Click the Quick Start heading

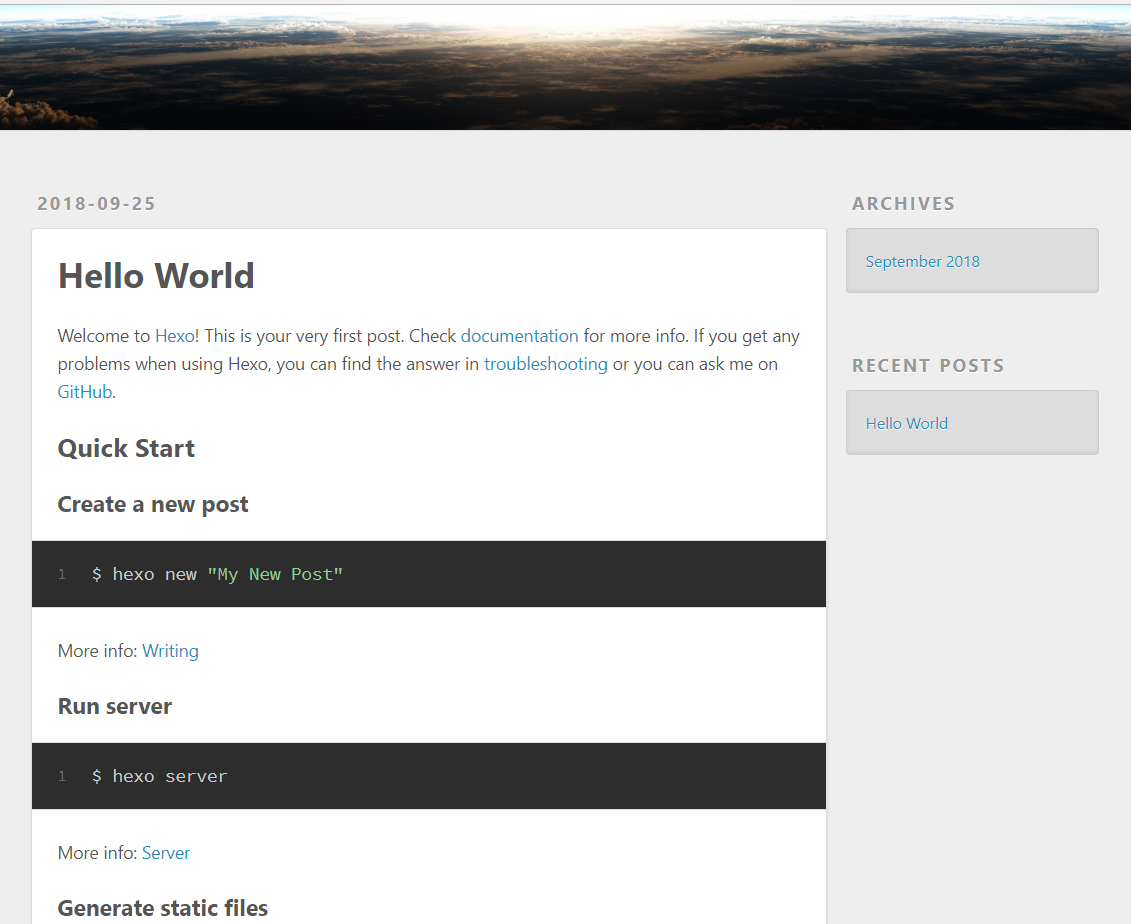pos(126,449)
